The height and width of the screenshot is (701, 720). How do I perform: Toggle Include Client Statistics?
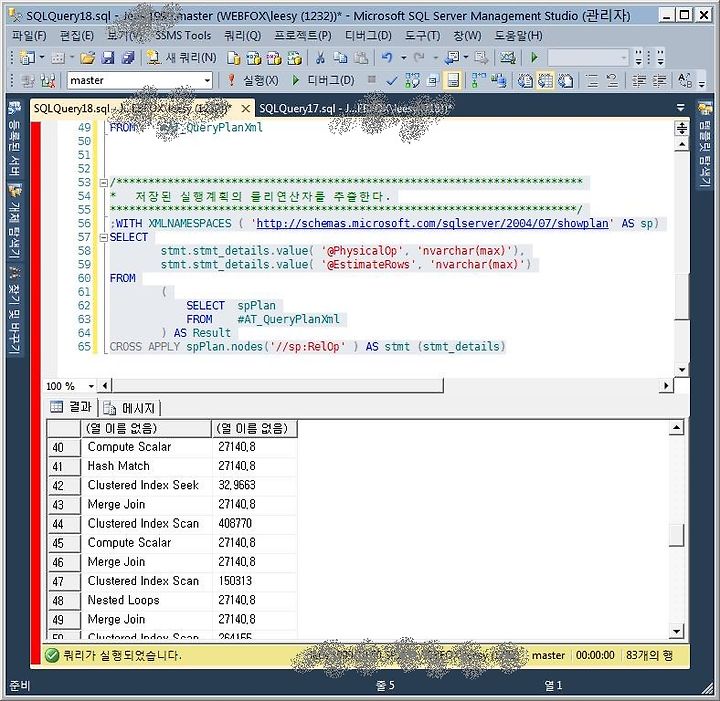(x=498, y=81)
